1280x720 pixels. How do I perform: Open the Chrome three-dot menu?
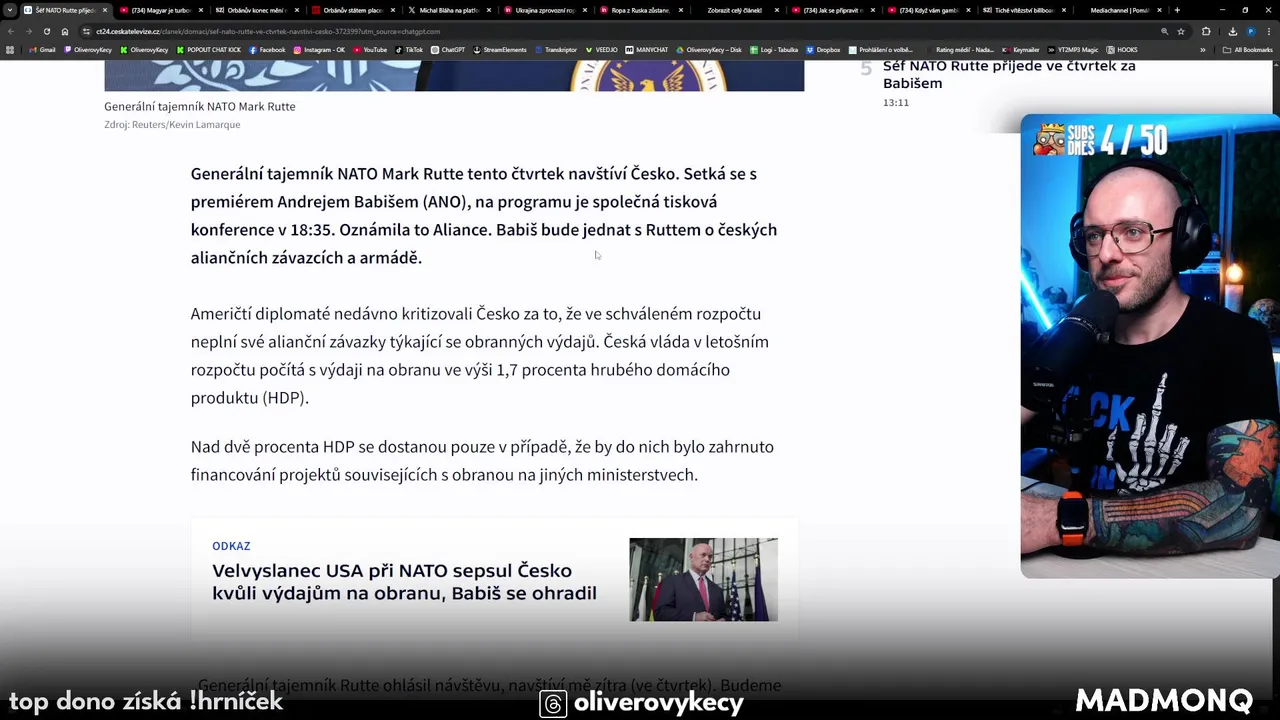(1269, 31)
